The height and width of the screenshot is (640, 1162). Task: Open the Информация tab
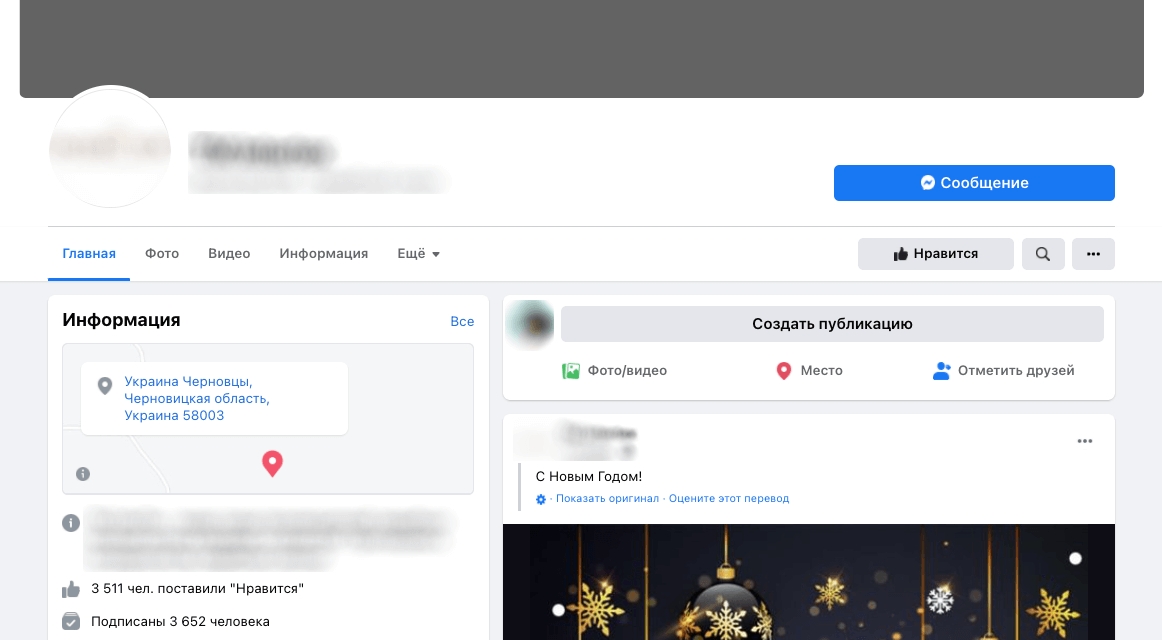tap(324, 253)
